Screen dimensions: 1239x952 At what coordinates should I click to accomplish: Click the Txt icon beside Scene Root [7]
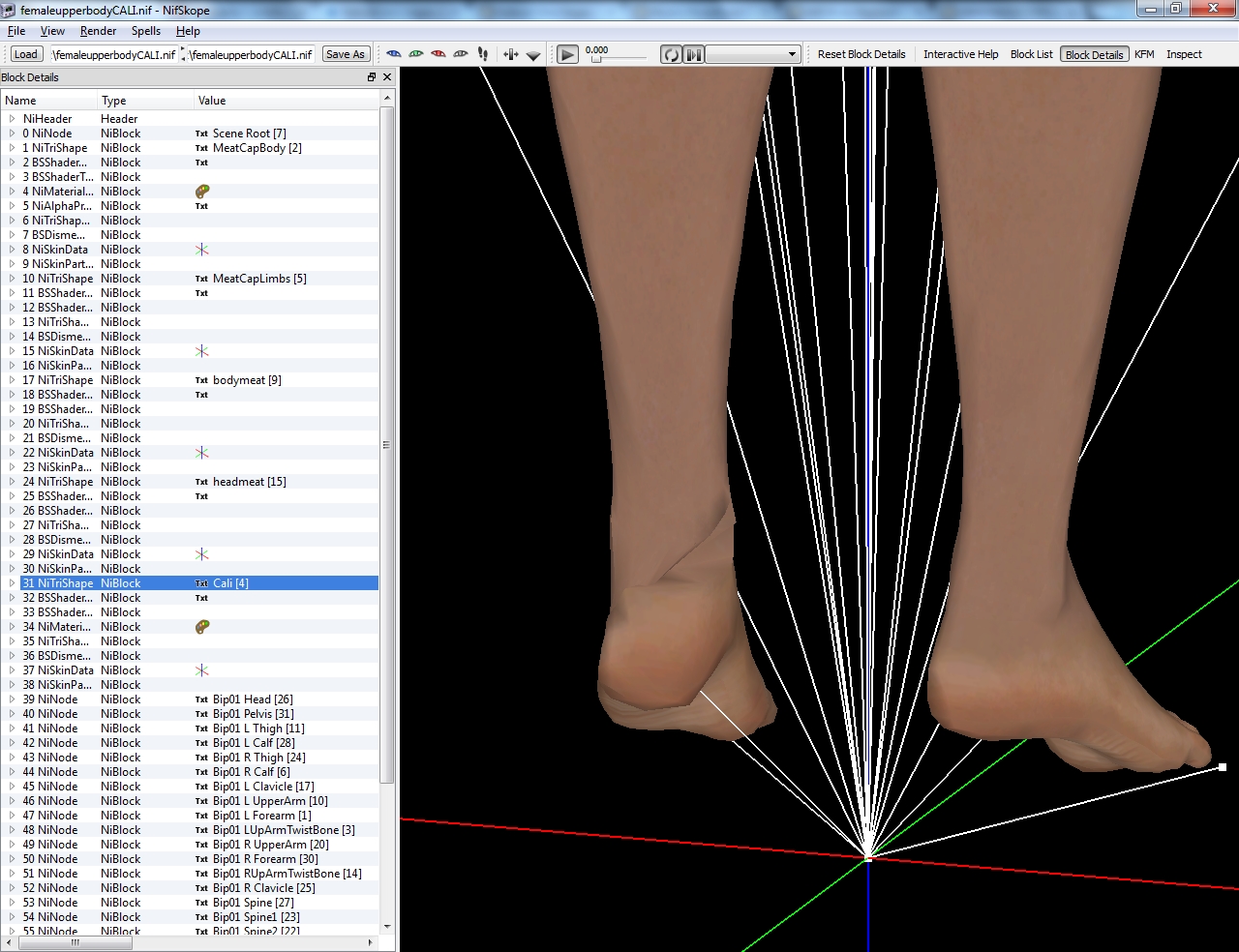click(x=201, y=134)
